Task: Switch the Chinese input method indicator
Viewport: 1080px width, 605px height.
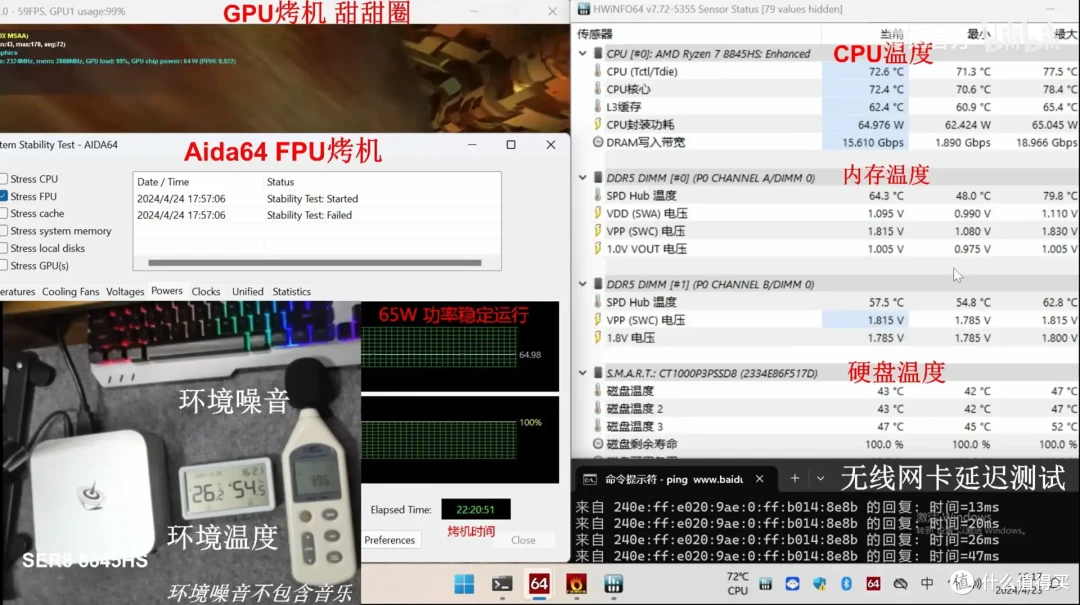Action: (927, 584)
